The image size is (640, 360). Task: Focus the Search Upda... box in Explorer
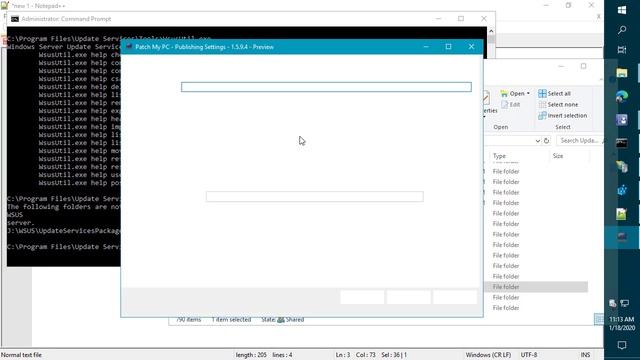pos(580,140)
